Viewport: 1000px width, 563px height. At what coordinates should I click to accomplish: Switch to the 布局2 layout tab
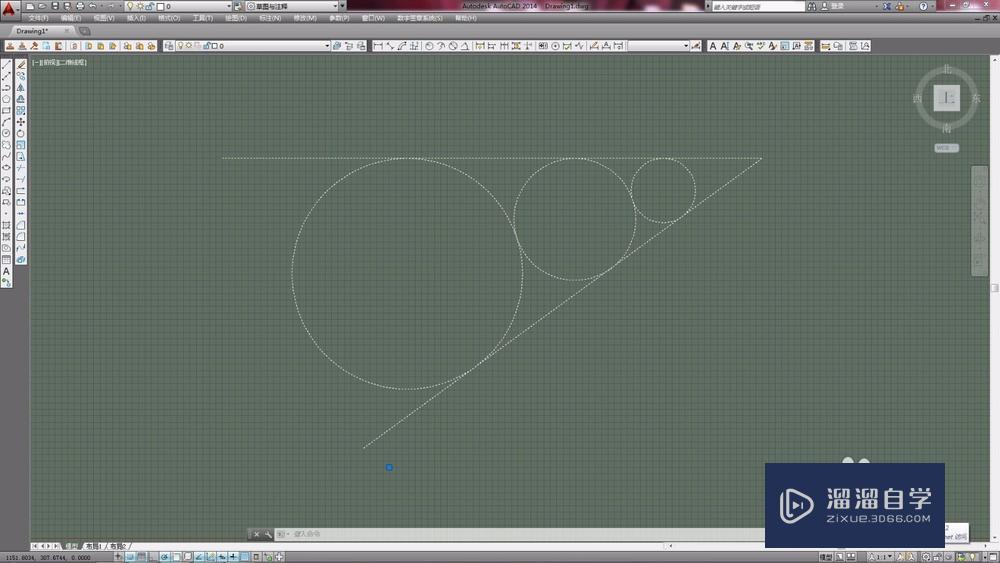click(117, 546)
